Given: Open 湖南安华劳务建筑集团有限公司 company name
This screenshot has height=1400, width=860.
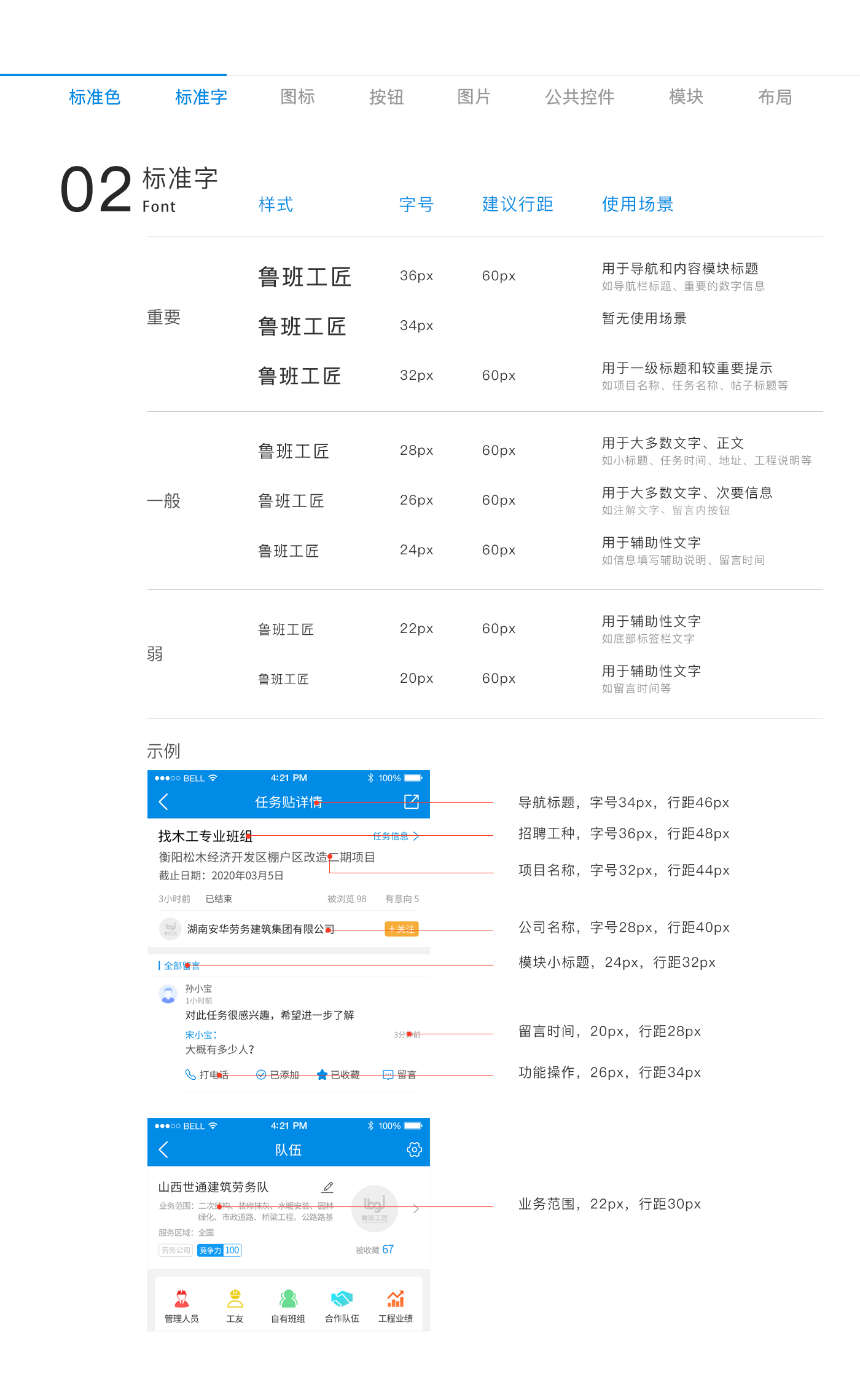Looking at the screenshot, I should tap(260, 929).
